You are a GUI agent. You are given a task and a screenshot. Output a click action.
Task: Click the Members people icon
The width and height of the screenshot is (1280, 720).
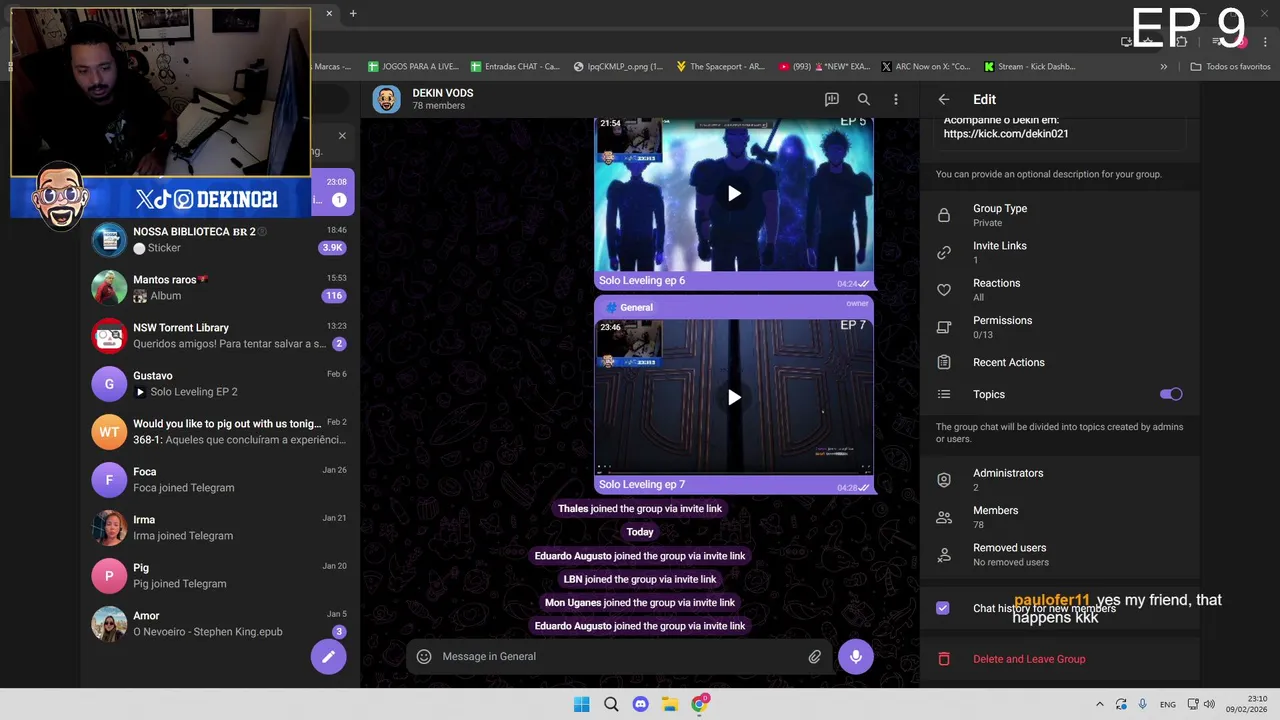pyautogui.click(x=943, y=517)
